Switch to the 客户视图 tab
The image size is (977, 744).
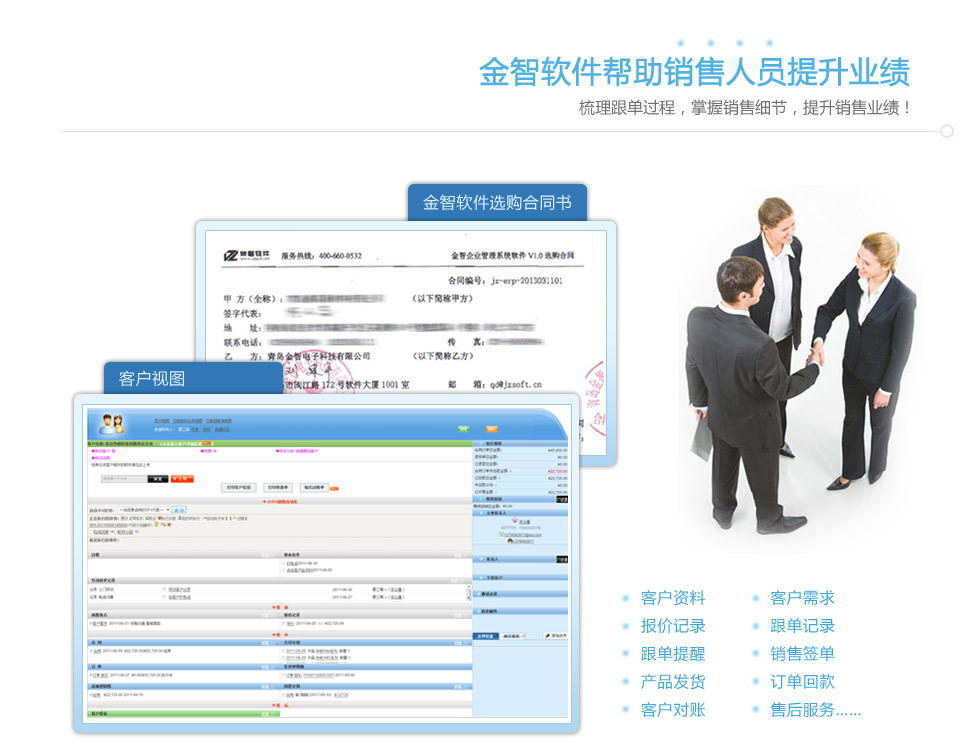pos(193,378)
